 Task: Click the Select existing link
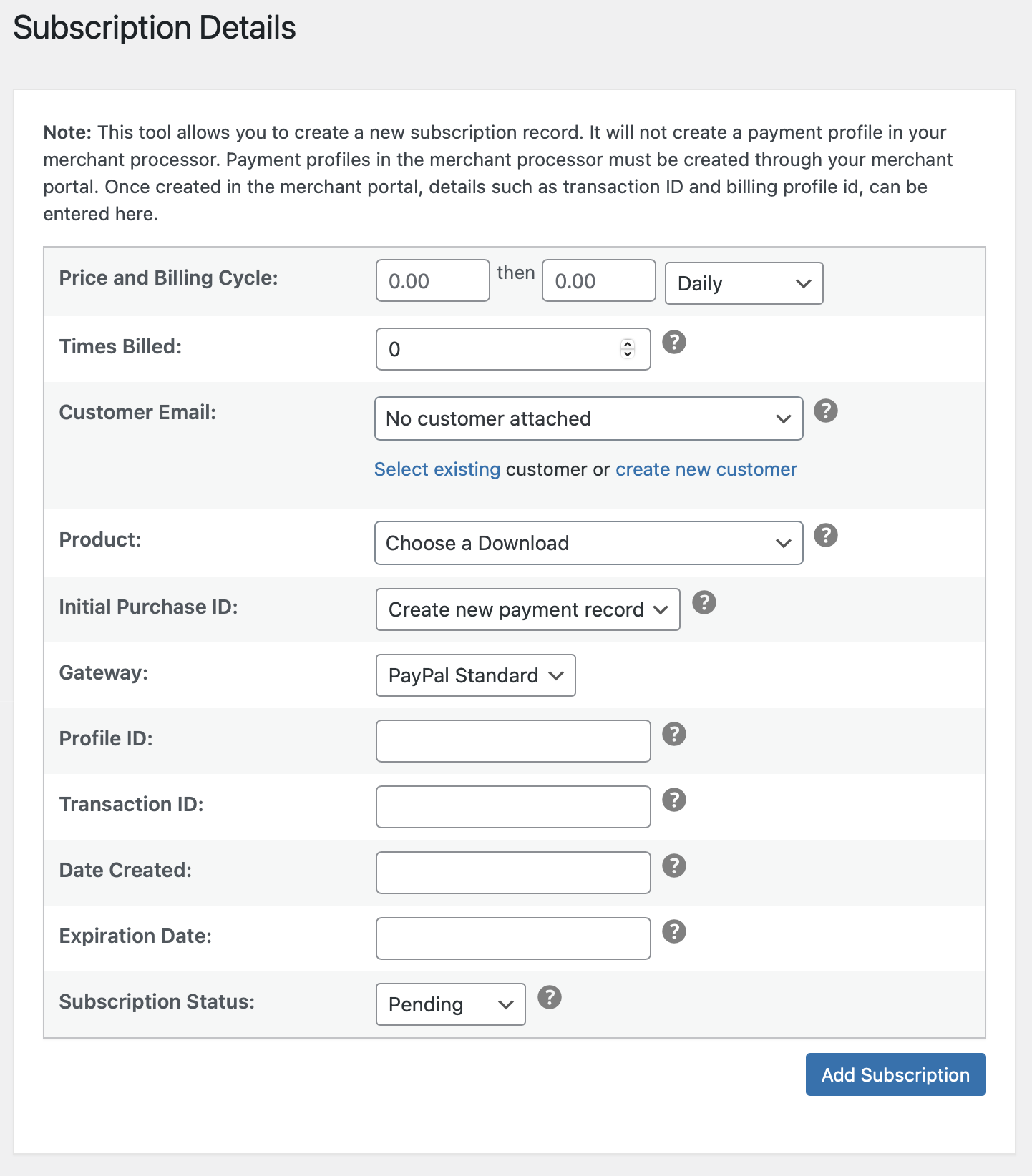[x=437, y=470]
